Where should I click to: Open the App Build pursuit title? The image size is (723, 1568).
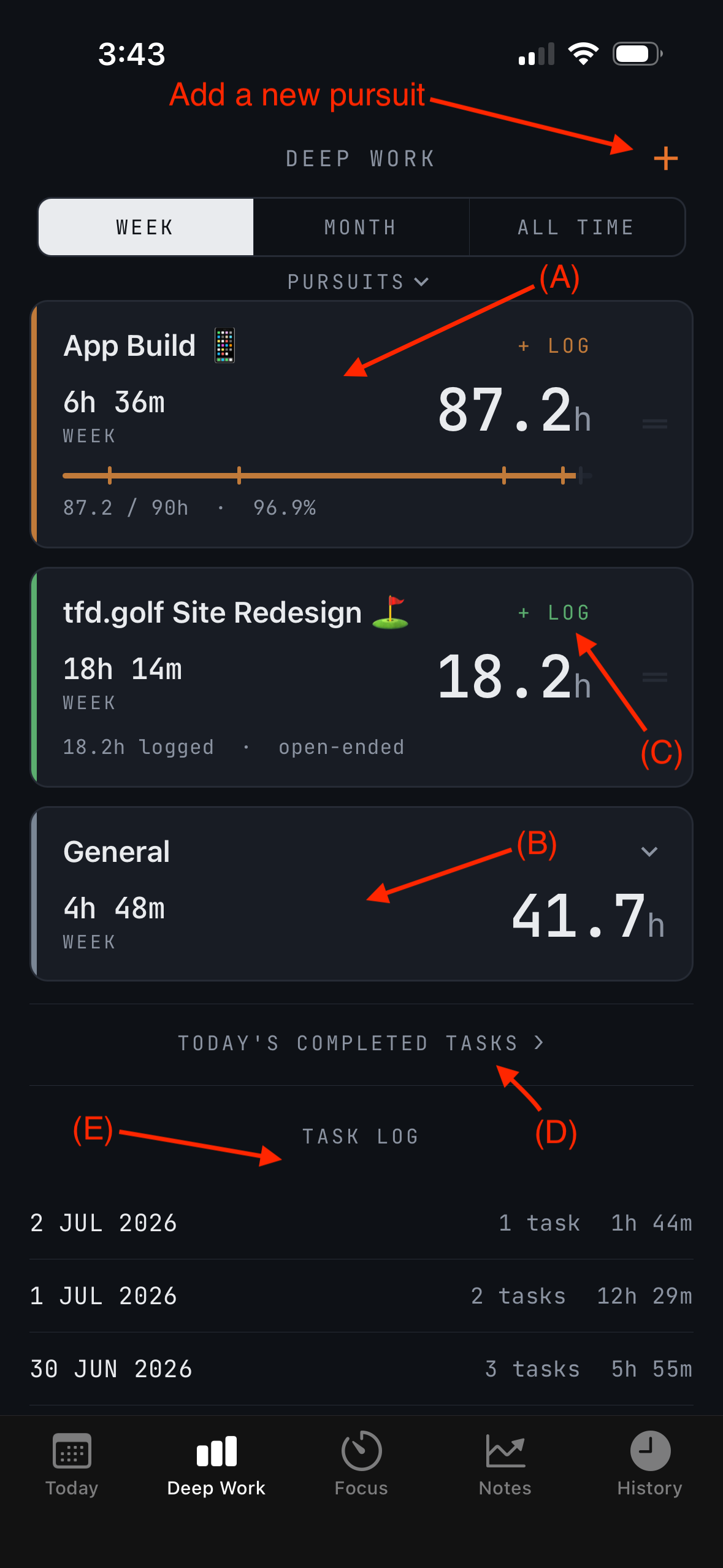point(129,346)
